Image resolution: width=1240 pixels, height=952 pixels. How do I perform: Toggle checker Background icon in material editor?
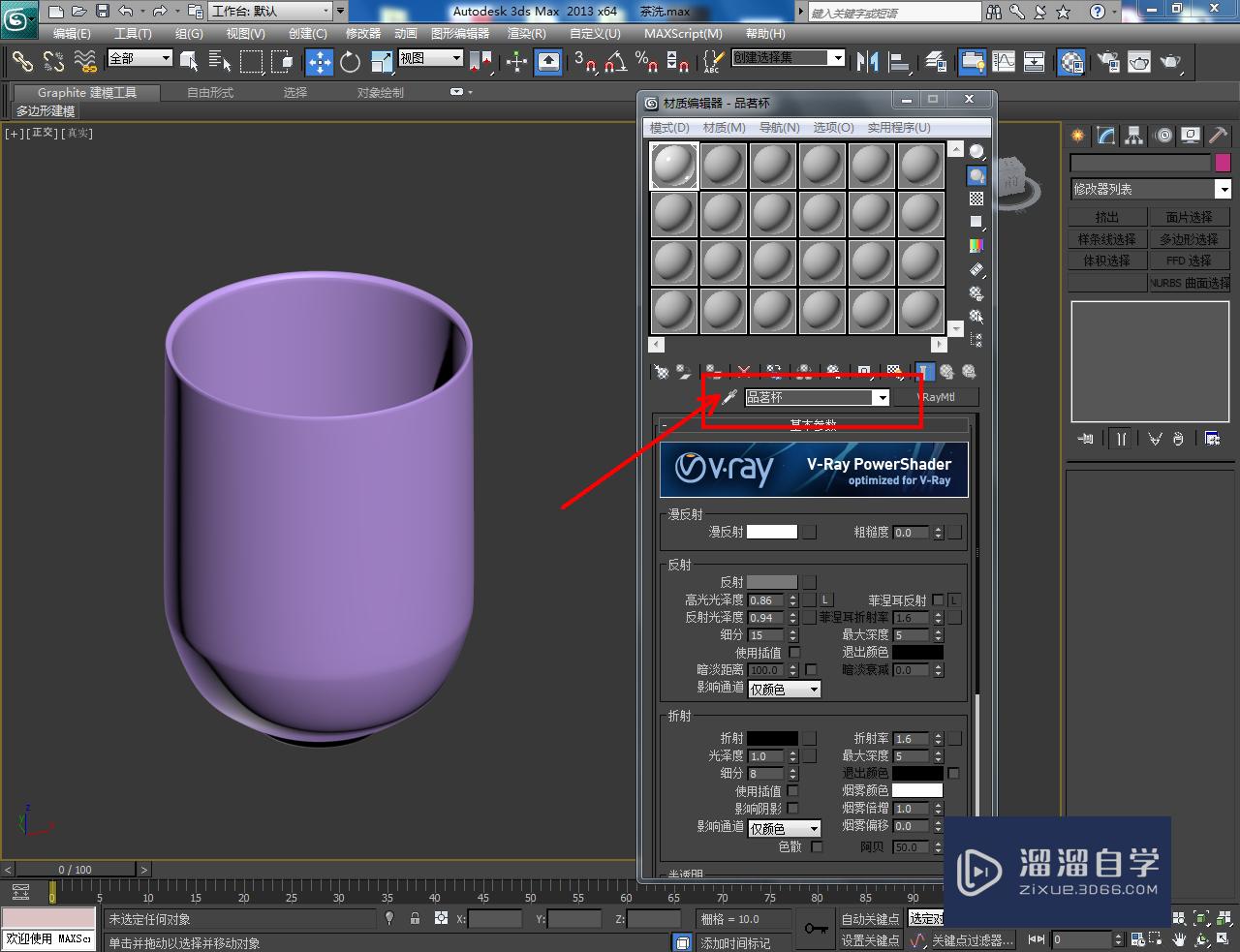click(x=976, y=199)
